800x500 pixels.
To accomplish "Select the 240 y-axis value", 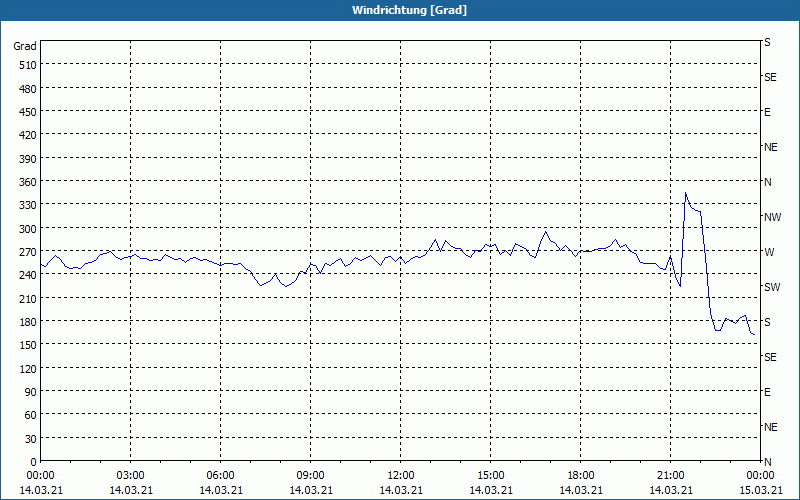I will [28, 275].
